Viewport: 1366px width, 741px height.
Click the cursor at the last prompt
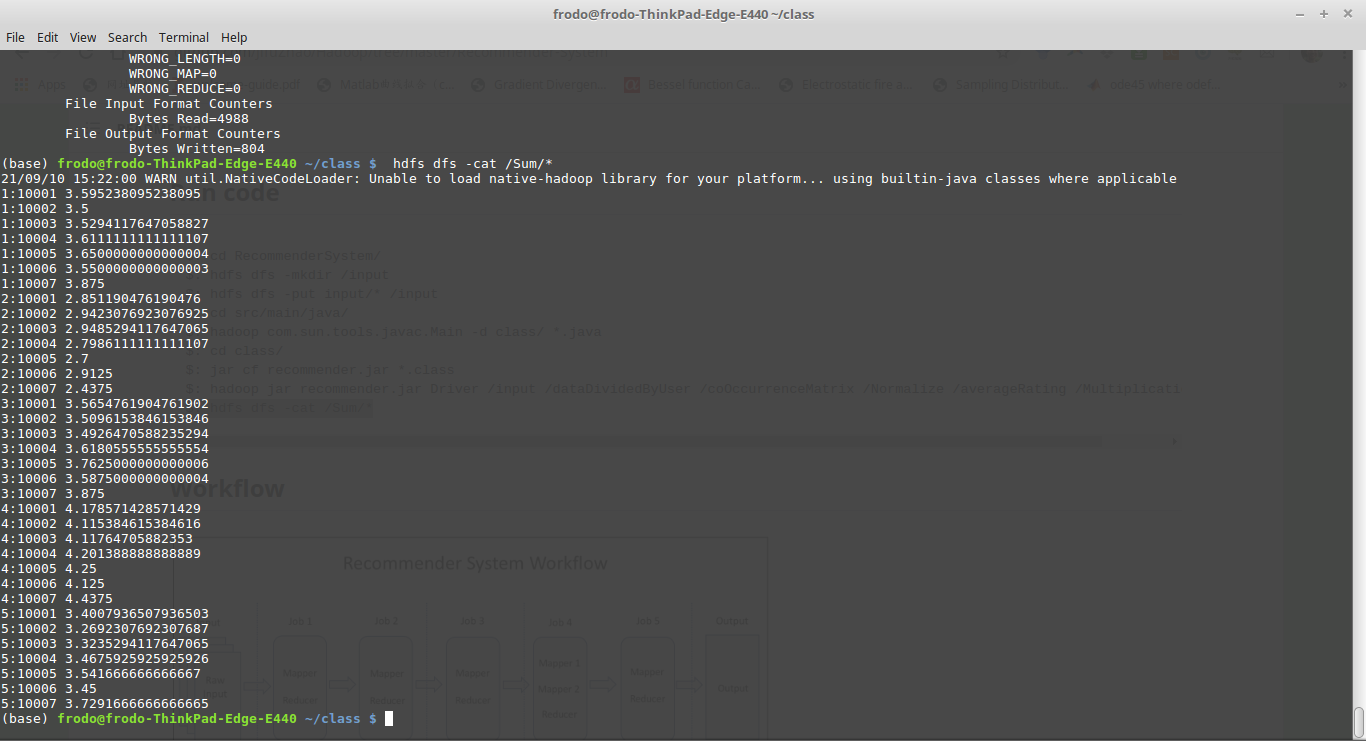[x=389, y=719]
